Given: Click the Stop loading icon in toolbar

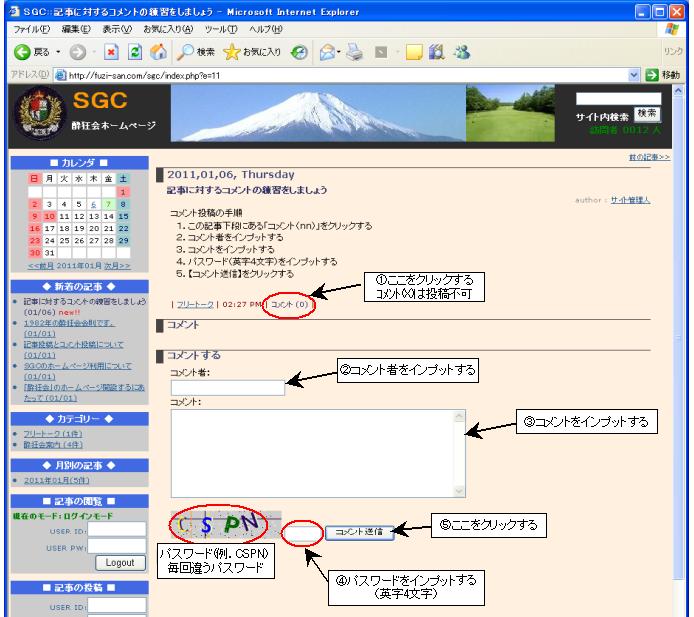Looking at the screenshot, I should [111, 51].
